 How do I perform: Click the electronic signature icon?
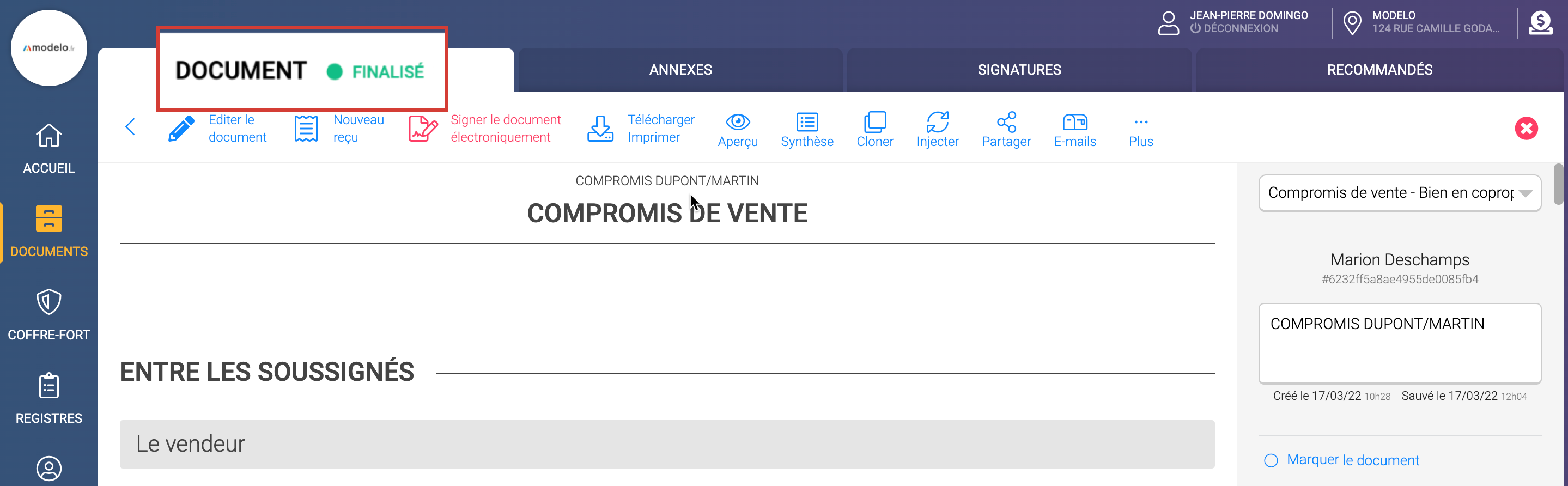click(x=422, y=129)
